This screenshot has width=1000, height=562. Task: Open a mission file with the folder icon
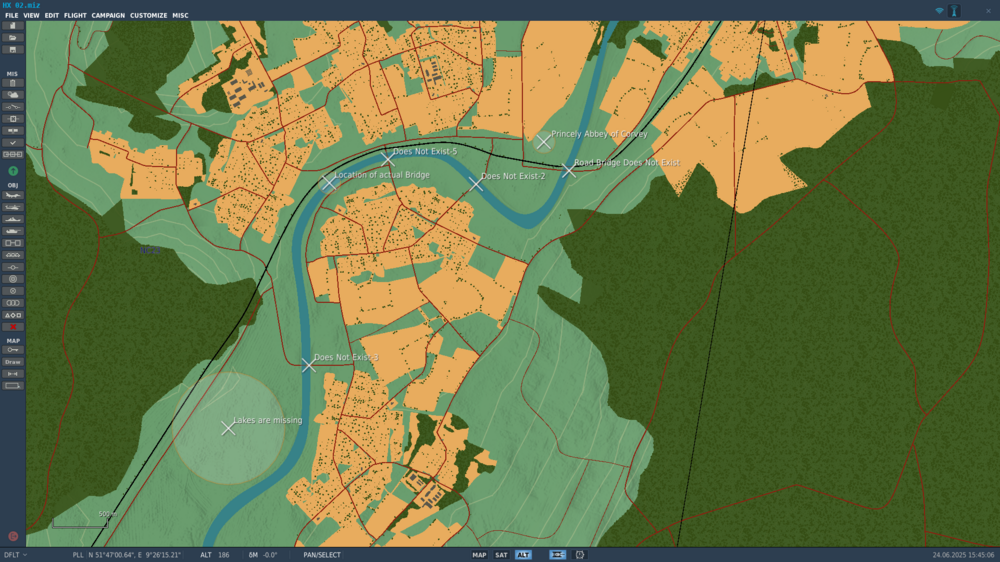click(x=13, y=38)
